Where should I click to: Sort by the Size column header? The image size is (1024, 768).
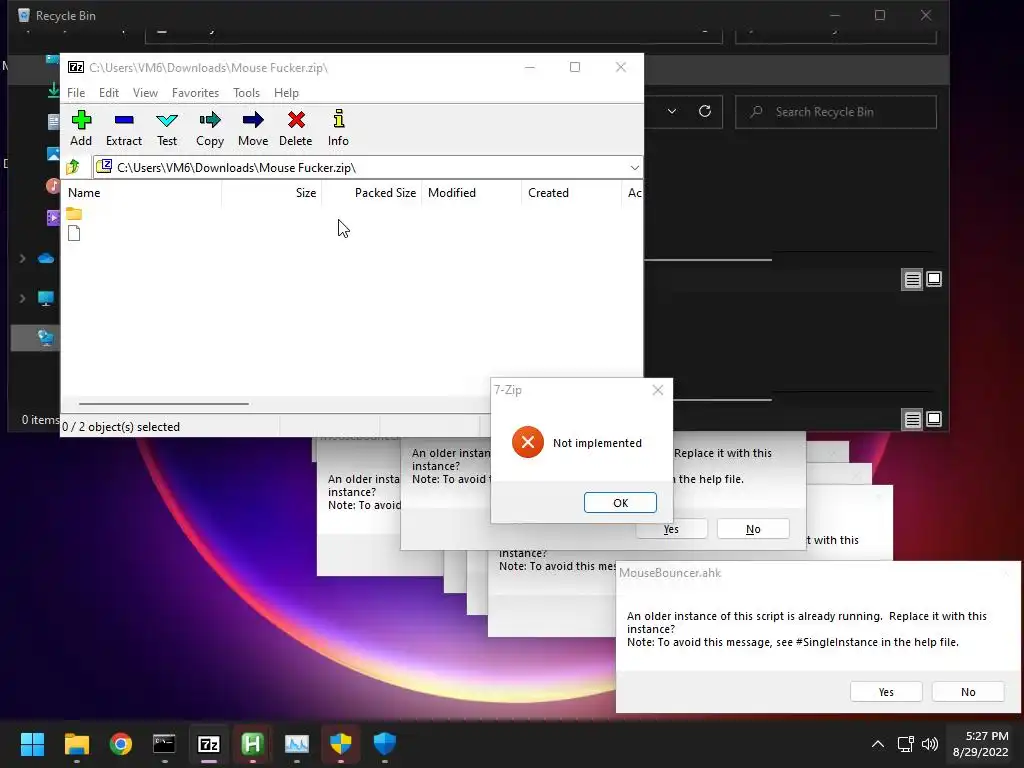[x=272, y=193]
